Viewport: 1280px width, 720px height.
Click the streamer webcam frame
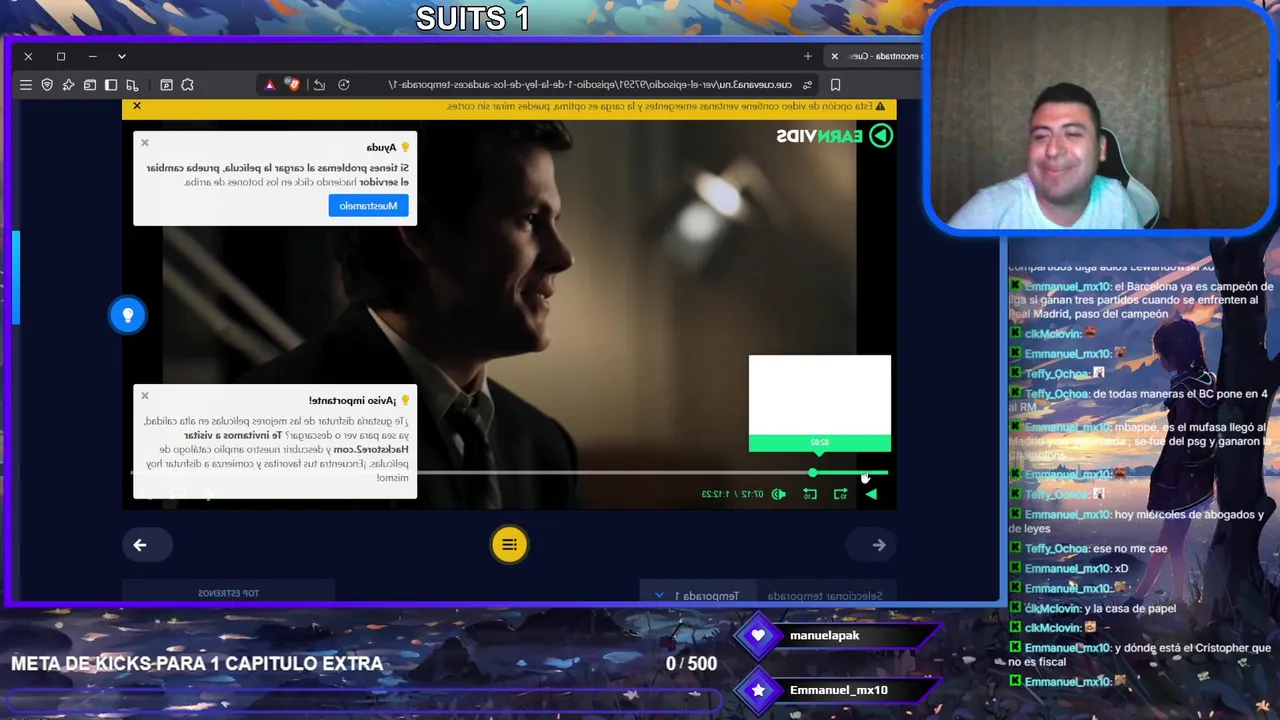tap(1099, 117)
